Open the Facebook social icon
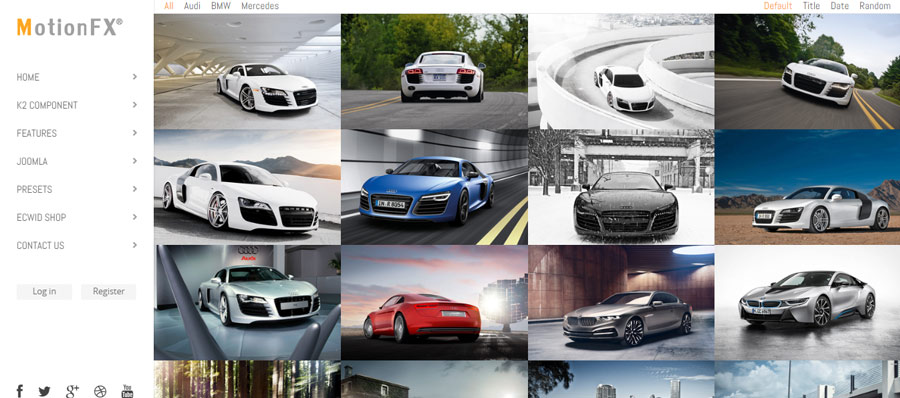Viewport: 900px width, 398px height. click(20, 391)
